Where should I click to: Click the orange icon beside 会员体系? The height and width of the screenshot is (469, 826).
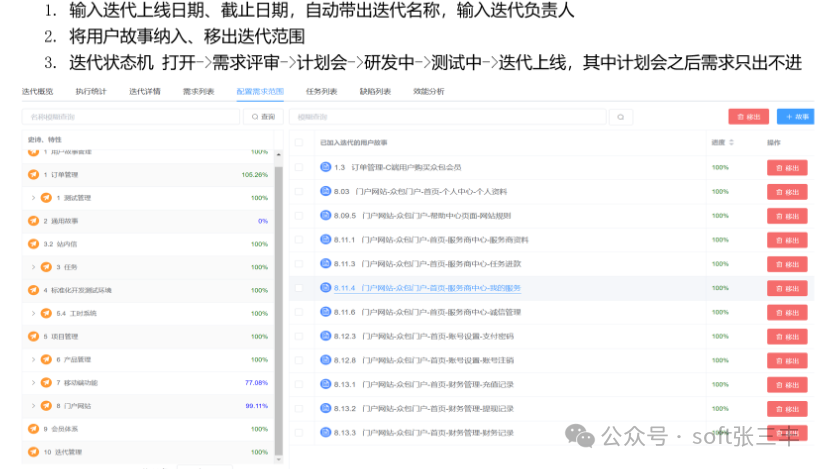33,428
